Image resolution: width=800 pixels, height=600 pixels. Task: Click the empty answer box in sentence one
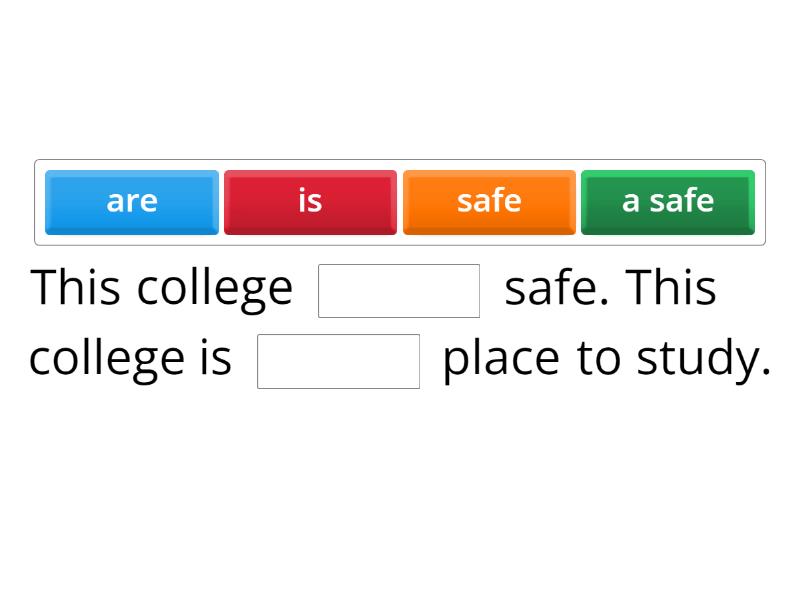click(399, 288)
